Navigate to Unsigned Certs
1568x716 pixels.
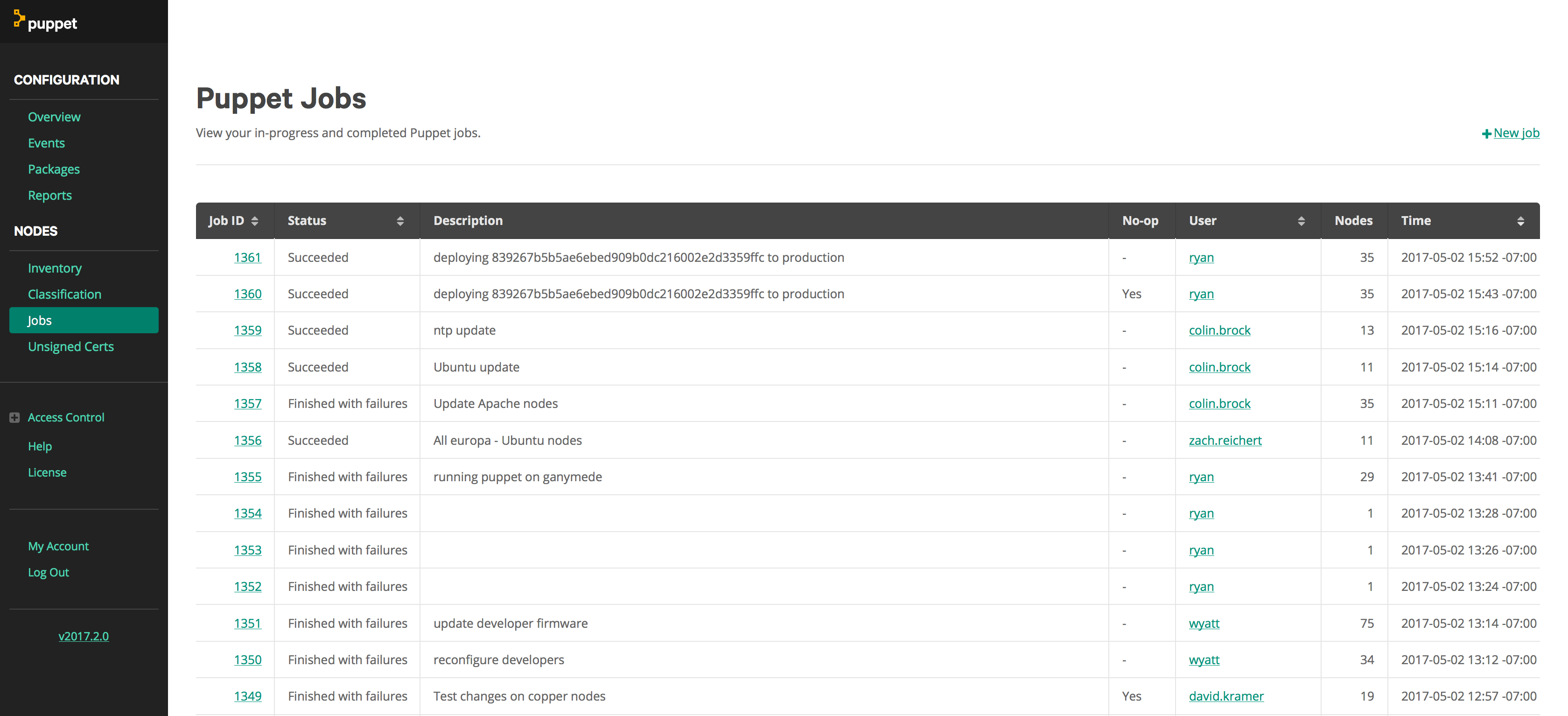coord(70,346)
